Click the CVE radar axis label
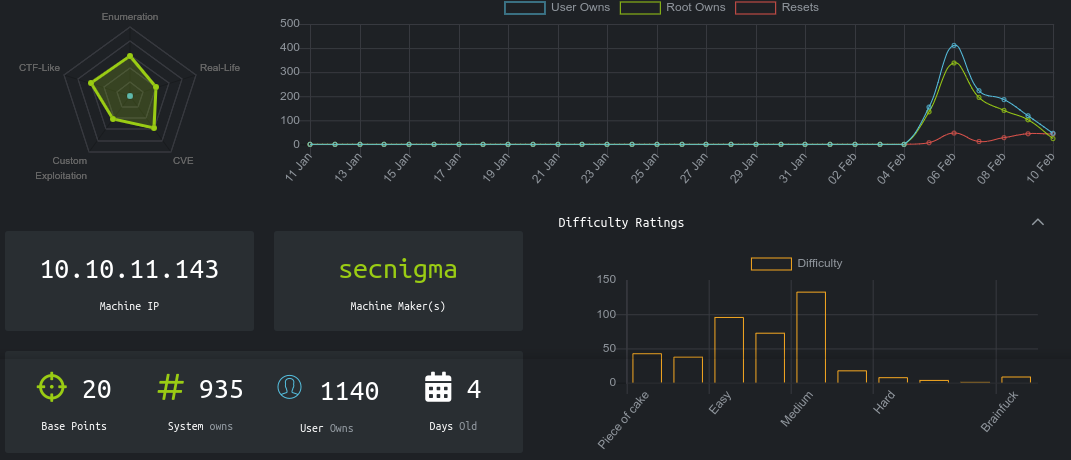The width and height of the screenshot is (1071, 460). coord(183,160)
